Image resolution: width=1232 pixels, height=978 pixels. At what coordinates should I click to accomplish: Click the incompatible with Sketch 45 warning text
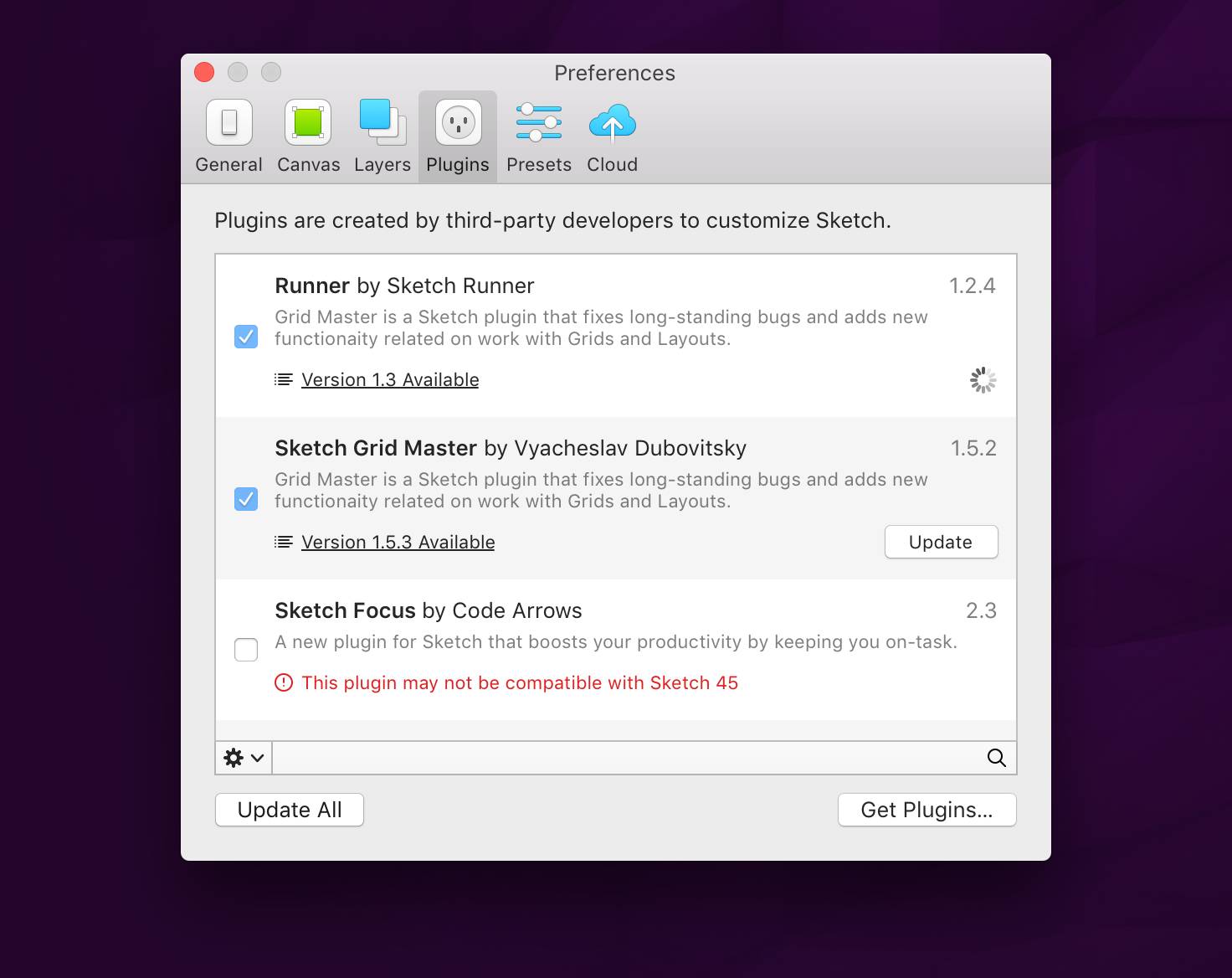pos(520,682)
